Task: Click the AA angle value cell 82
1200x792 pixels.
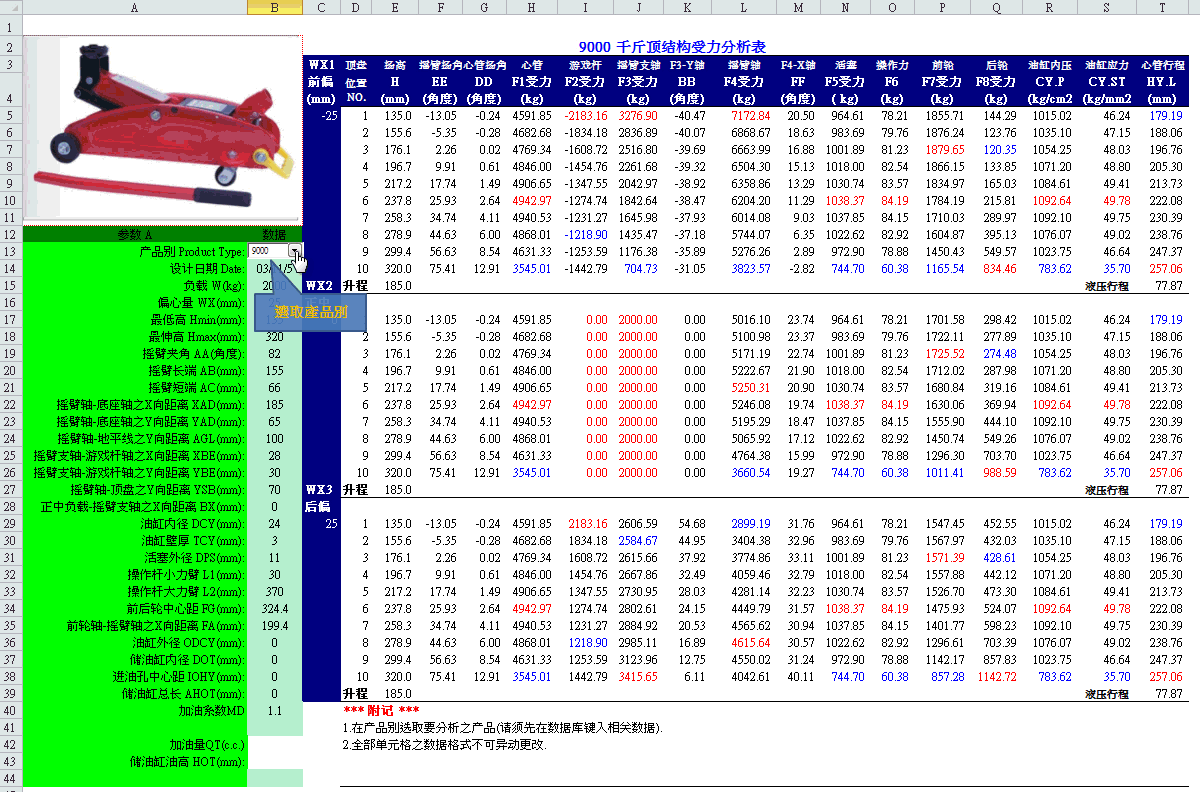Action: click(x=274, y=353)
